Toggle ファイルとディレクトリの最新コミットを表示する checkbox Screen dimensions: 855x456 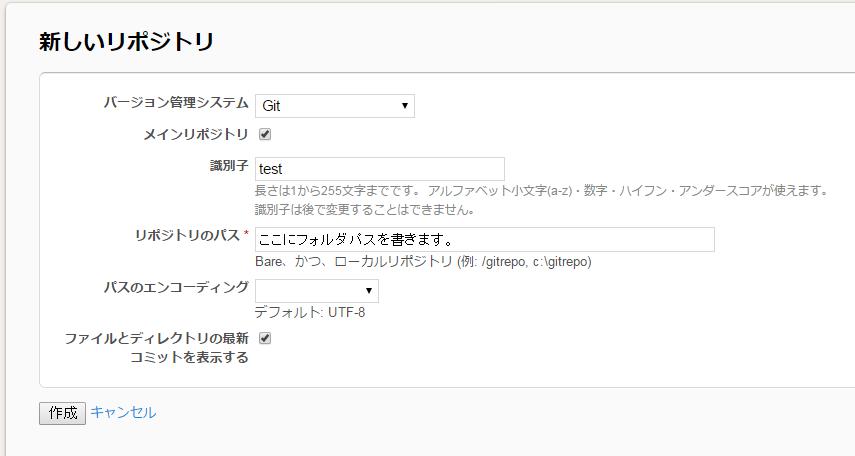(265, 338)
